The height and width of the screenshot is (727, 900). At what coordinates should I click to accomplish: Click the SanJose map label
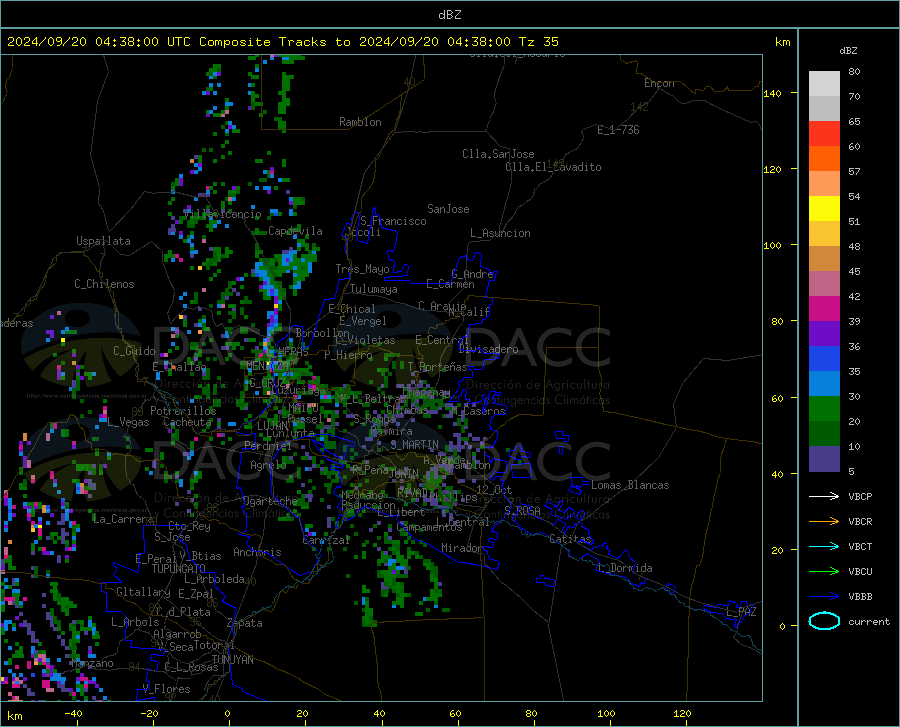pyautogui.click(x=448, y=209)
